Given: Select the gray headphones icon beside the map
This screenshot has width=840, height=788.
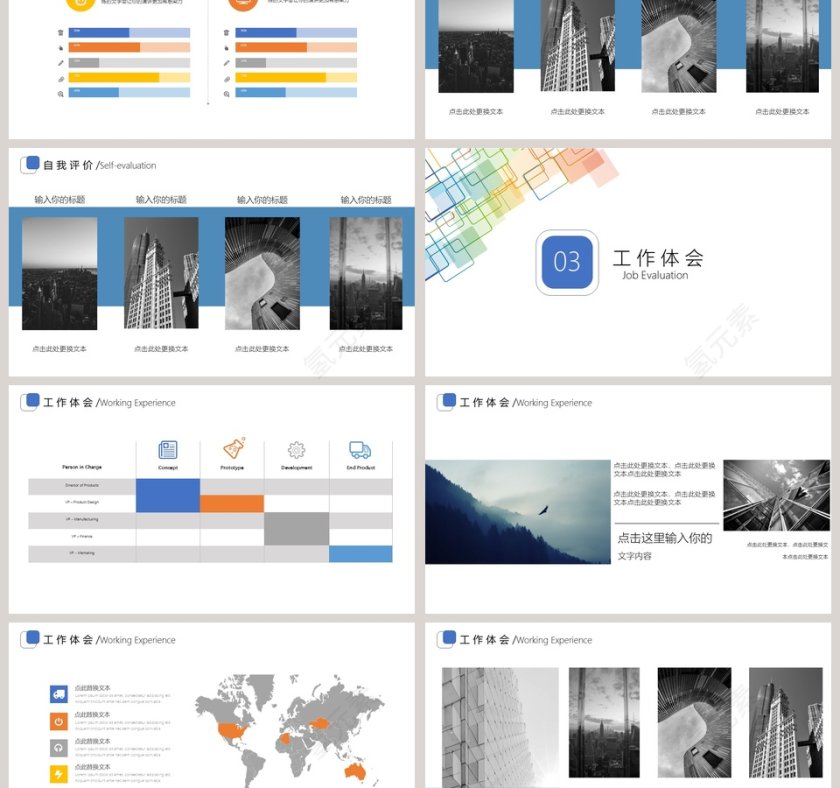Looking at the screenshot, I should (59, 747).
